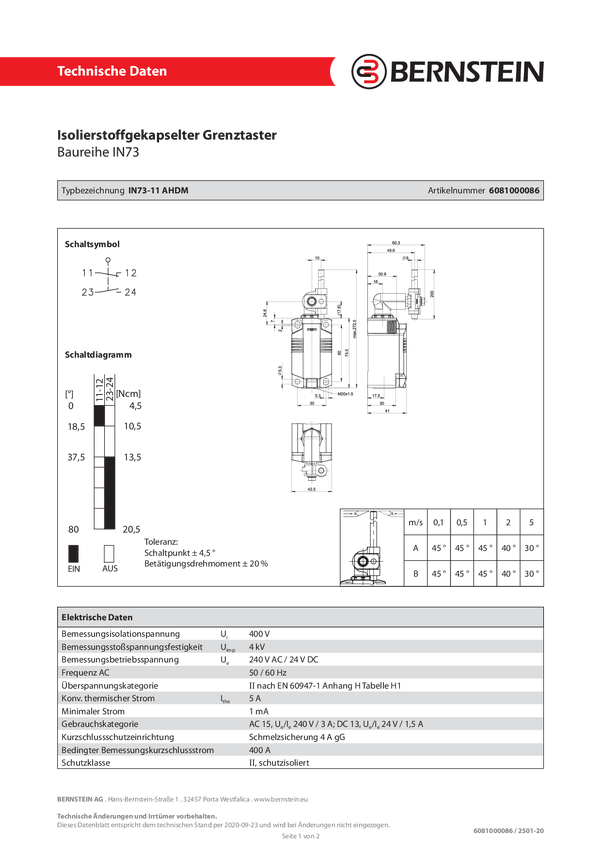
Task: Click the 'm/s' header cell in speed table
Action: tap(416, 523)
